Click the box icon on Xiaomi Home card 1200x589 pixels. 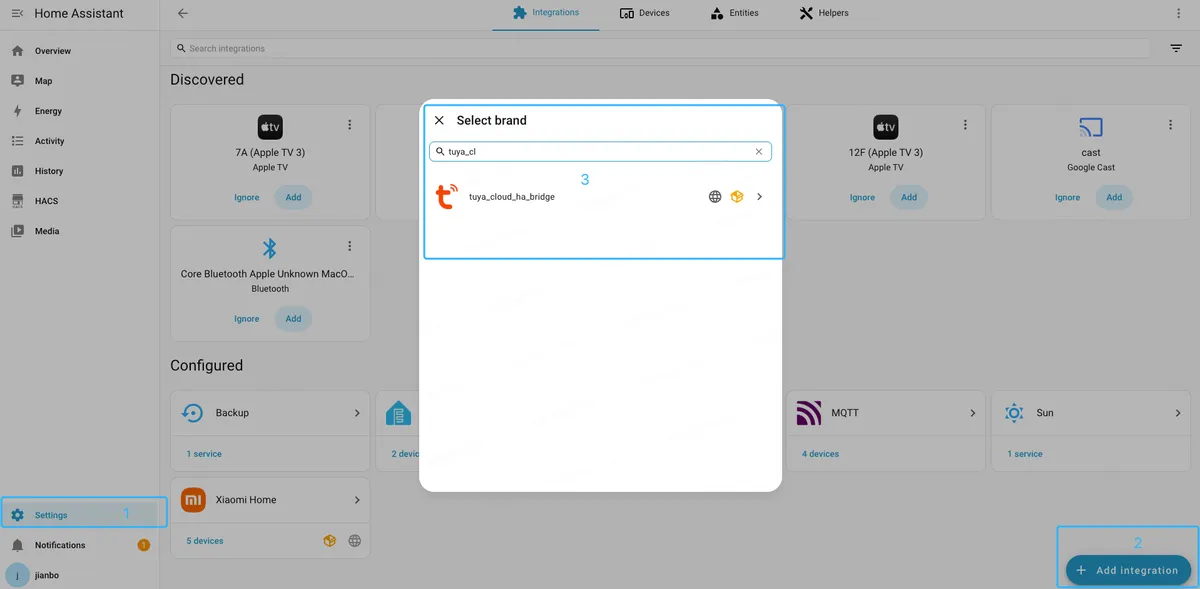330,541
